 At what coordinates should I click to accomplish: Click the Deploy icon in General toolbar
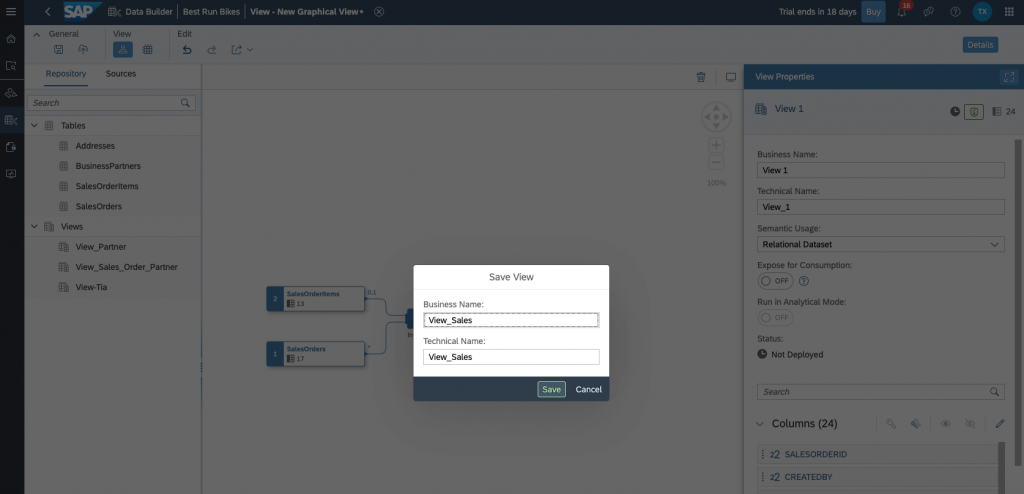point(83,50)
